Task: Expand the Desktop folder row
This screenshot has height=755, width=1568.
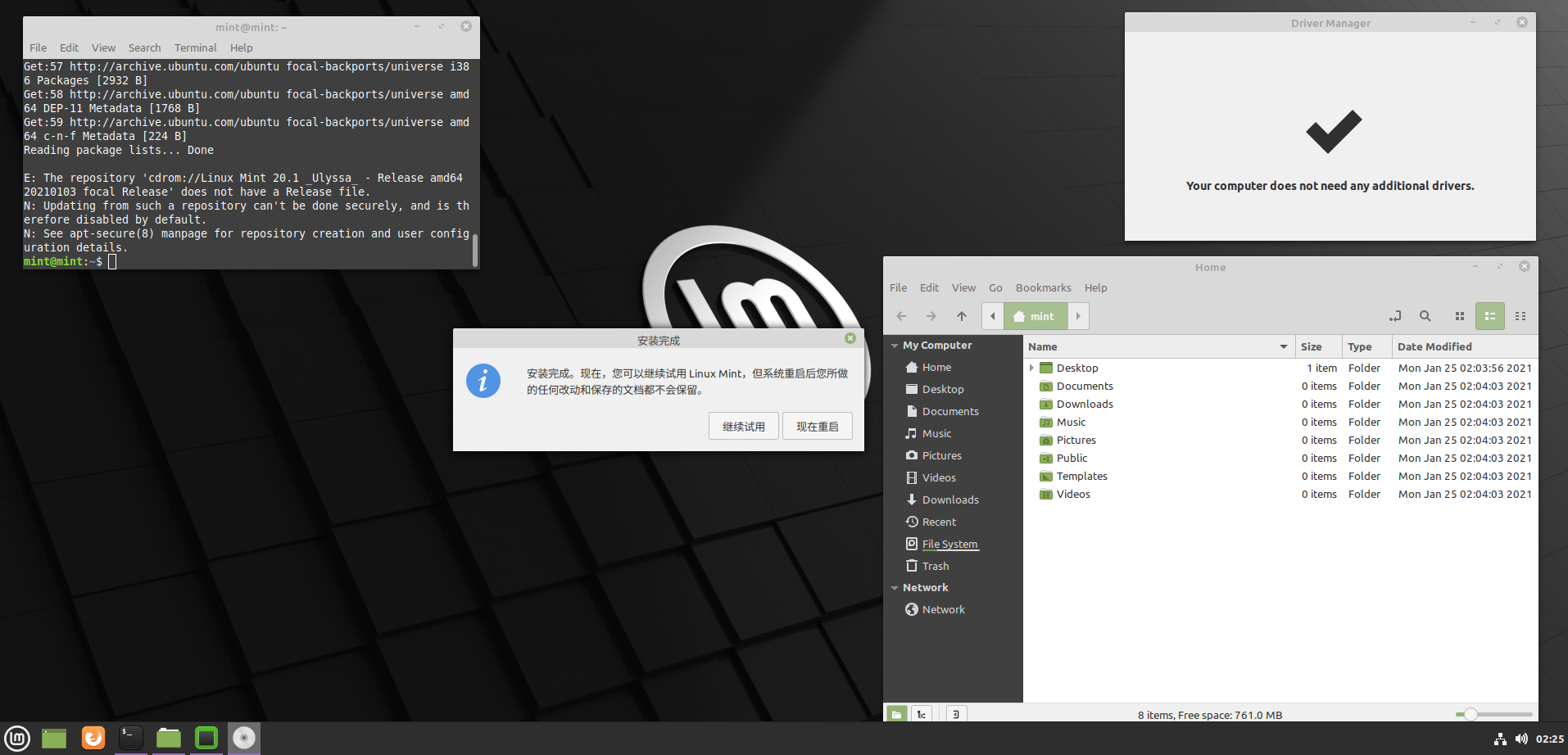Action: pos(1031,368)
